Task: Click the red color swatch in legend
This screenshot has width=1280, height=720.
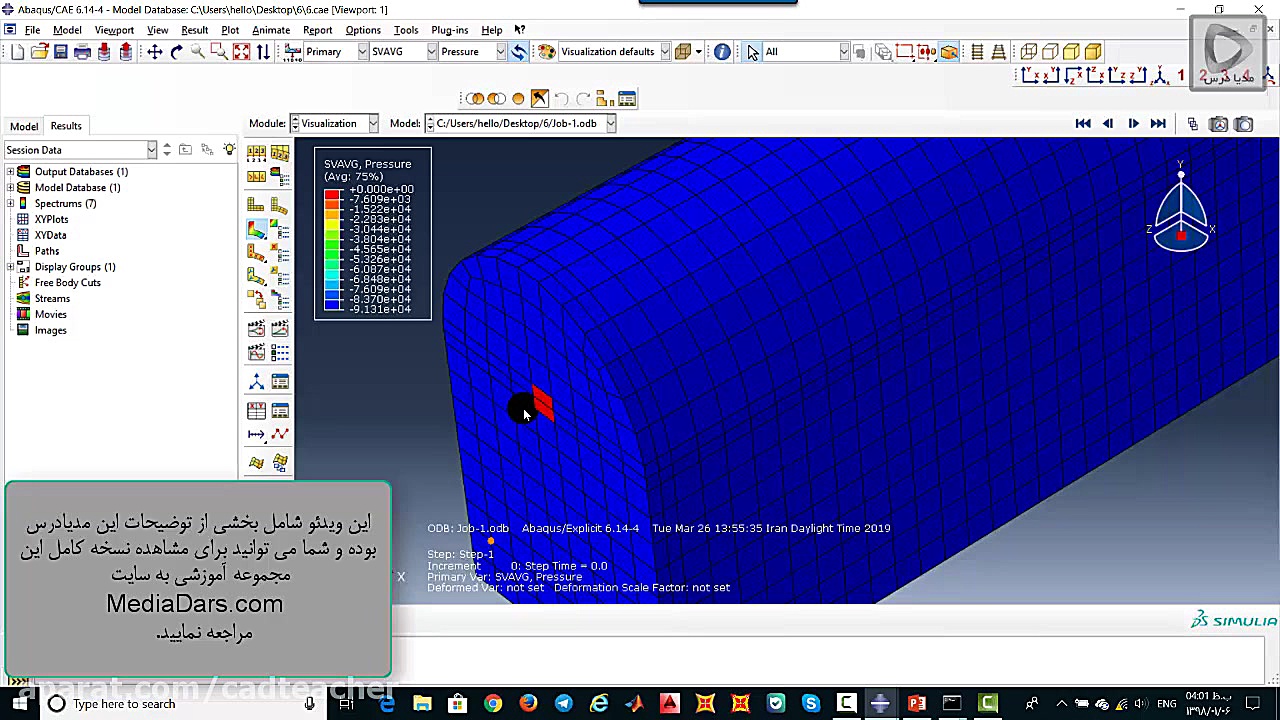Action: click(332, 194)
